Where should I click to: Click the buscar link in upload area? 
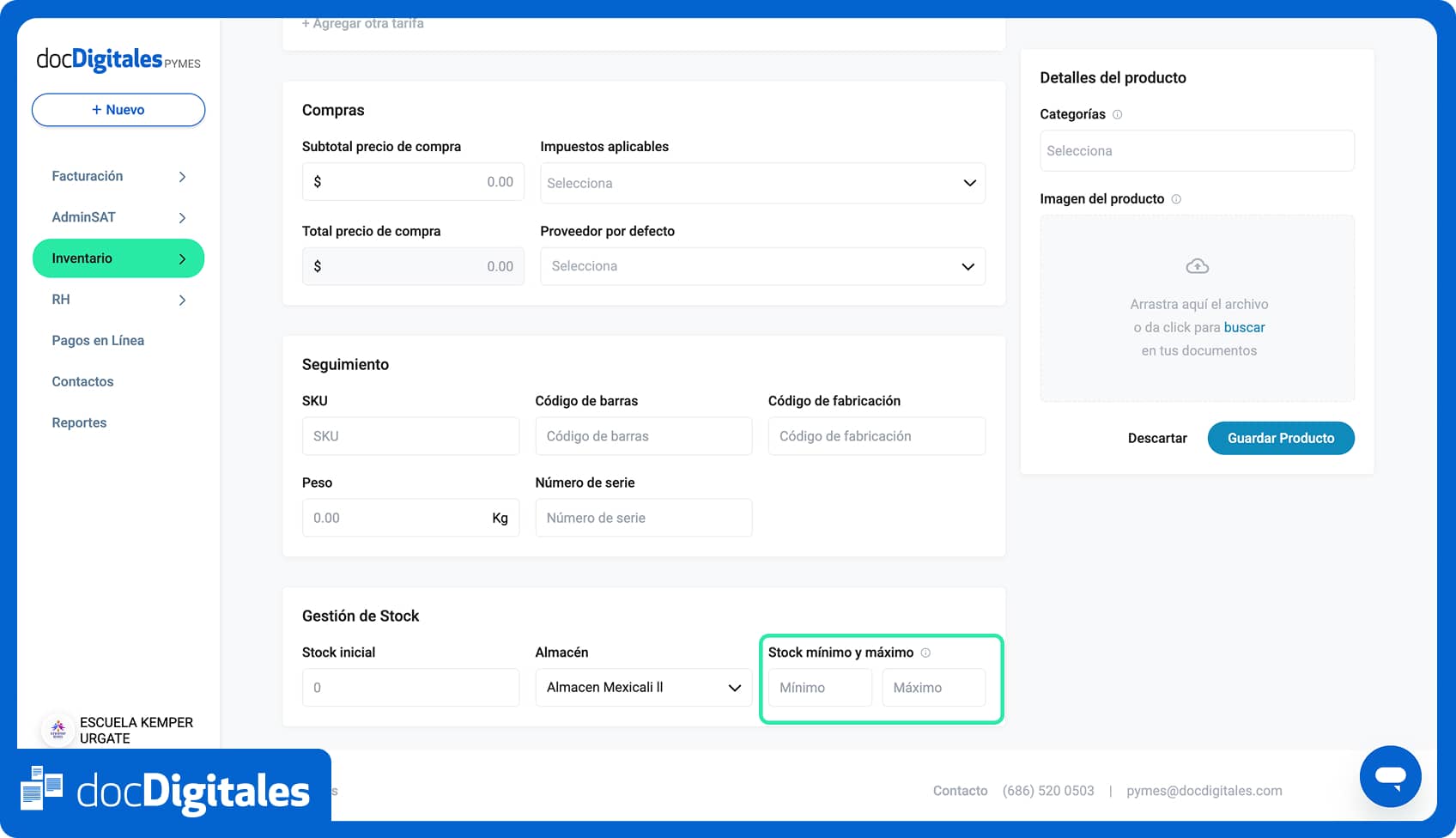pyautogui.click(x=1245, y=327)
